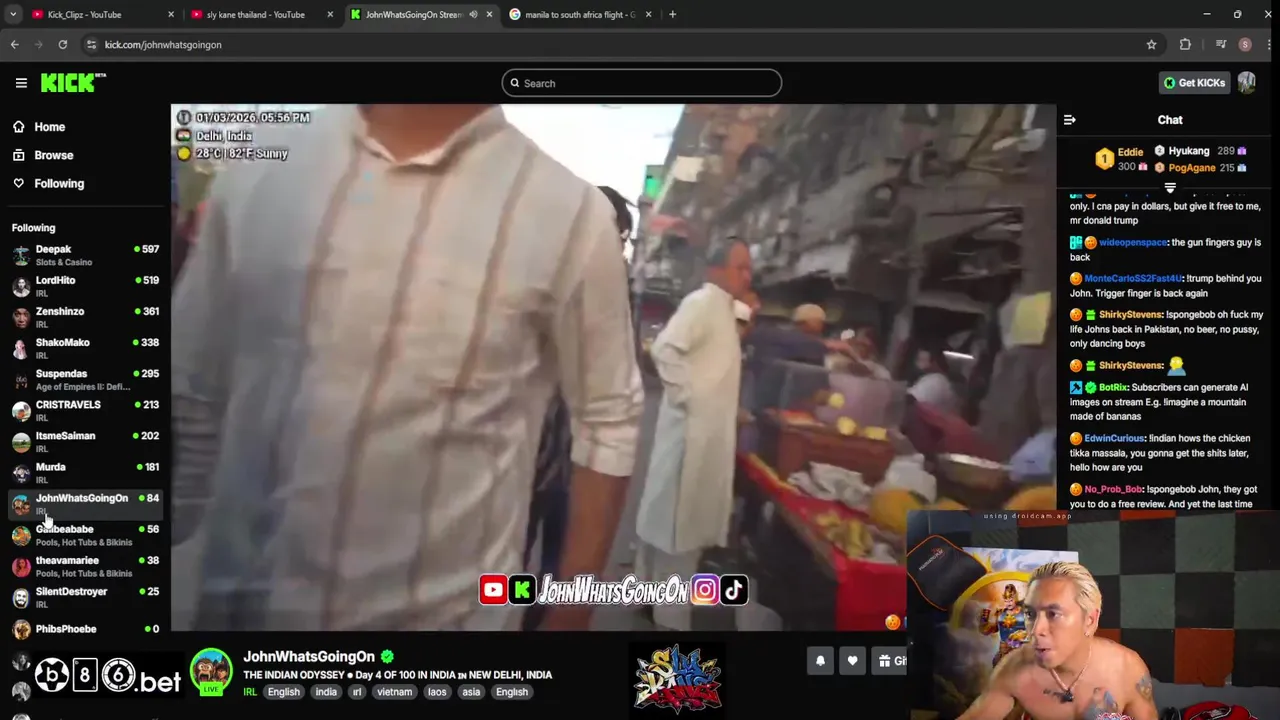Image resolution: width=1280 pixels, height=720 pixels.
Task: Open PhibsPhoebe channel in Following list
Action: pyautogui.click(x=85, y=628)
